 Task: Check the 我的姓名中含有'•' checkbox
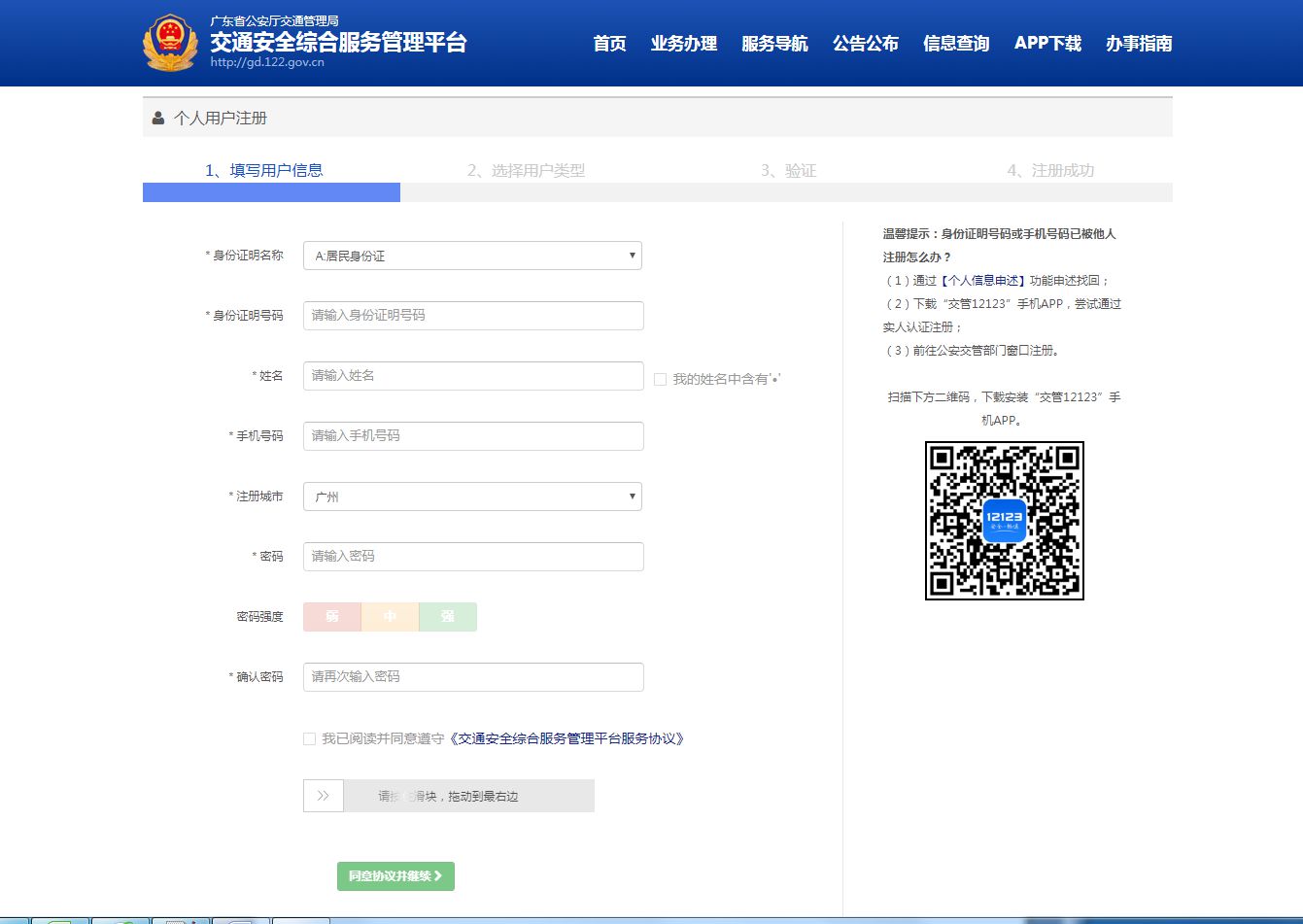[661, 380]
